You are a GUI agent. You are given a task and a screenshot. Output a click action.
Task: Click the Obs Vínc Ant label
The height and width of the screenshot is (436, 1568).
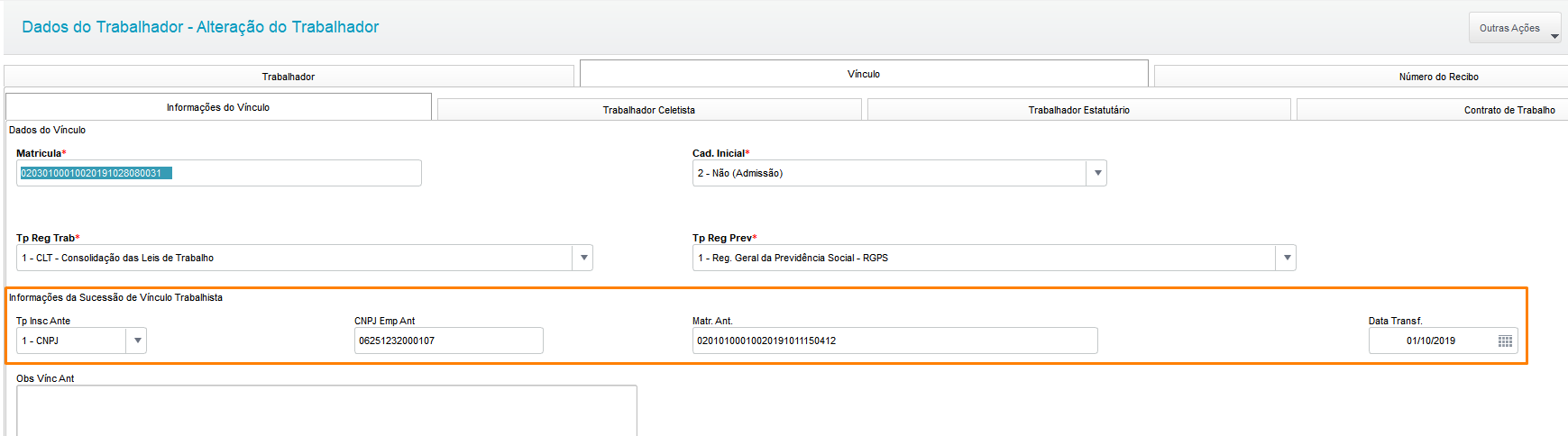(45, 378)
